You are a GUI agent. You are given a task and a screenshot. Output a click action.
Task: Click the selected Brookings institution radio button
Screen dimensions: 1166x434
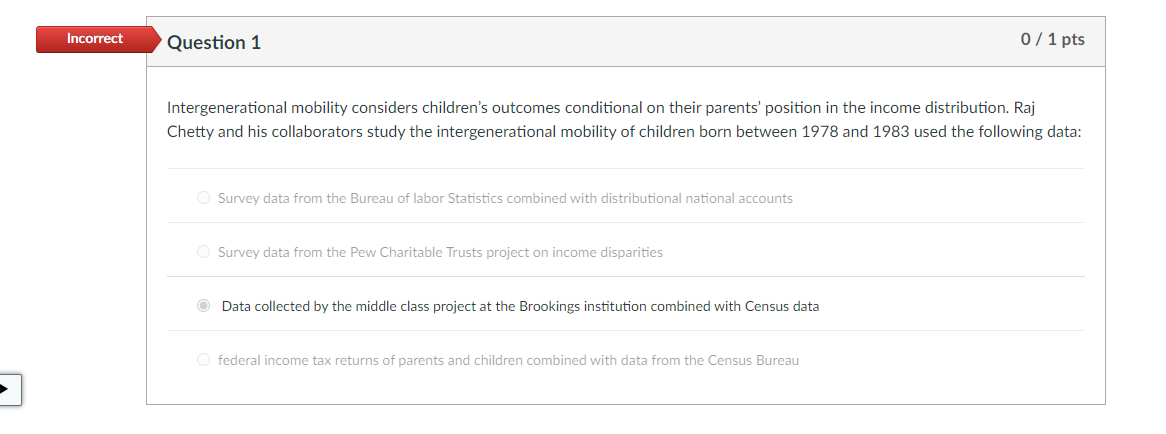pyautogui.click(x=203, y=306)
